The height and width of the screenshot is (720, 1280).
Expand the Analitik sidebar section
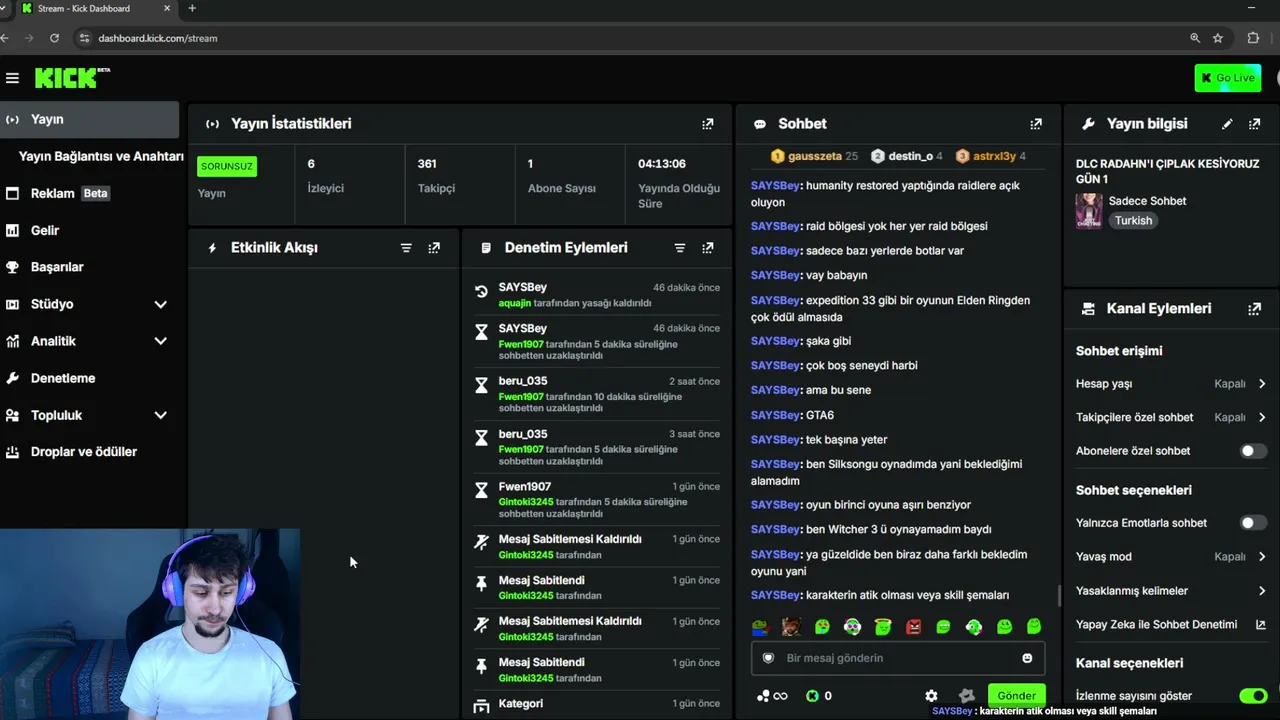pyautogui.click(x=160, y=341)
